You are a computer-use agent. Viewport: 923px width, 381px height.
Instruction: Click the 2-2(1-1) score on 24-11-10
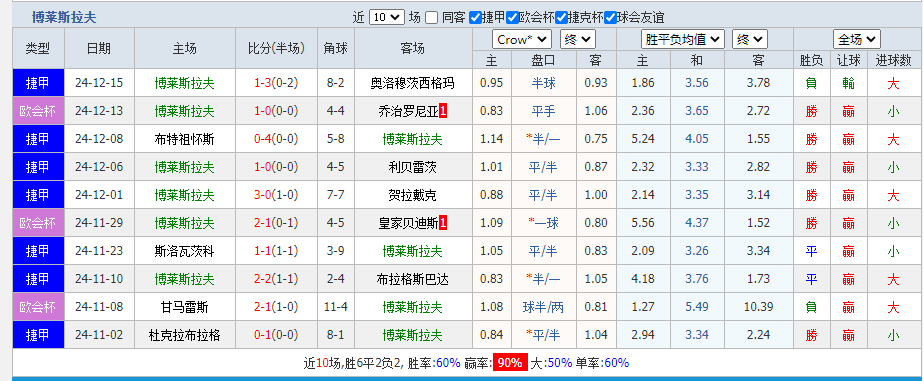(276, 279)
